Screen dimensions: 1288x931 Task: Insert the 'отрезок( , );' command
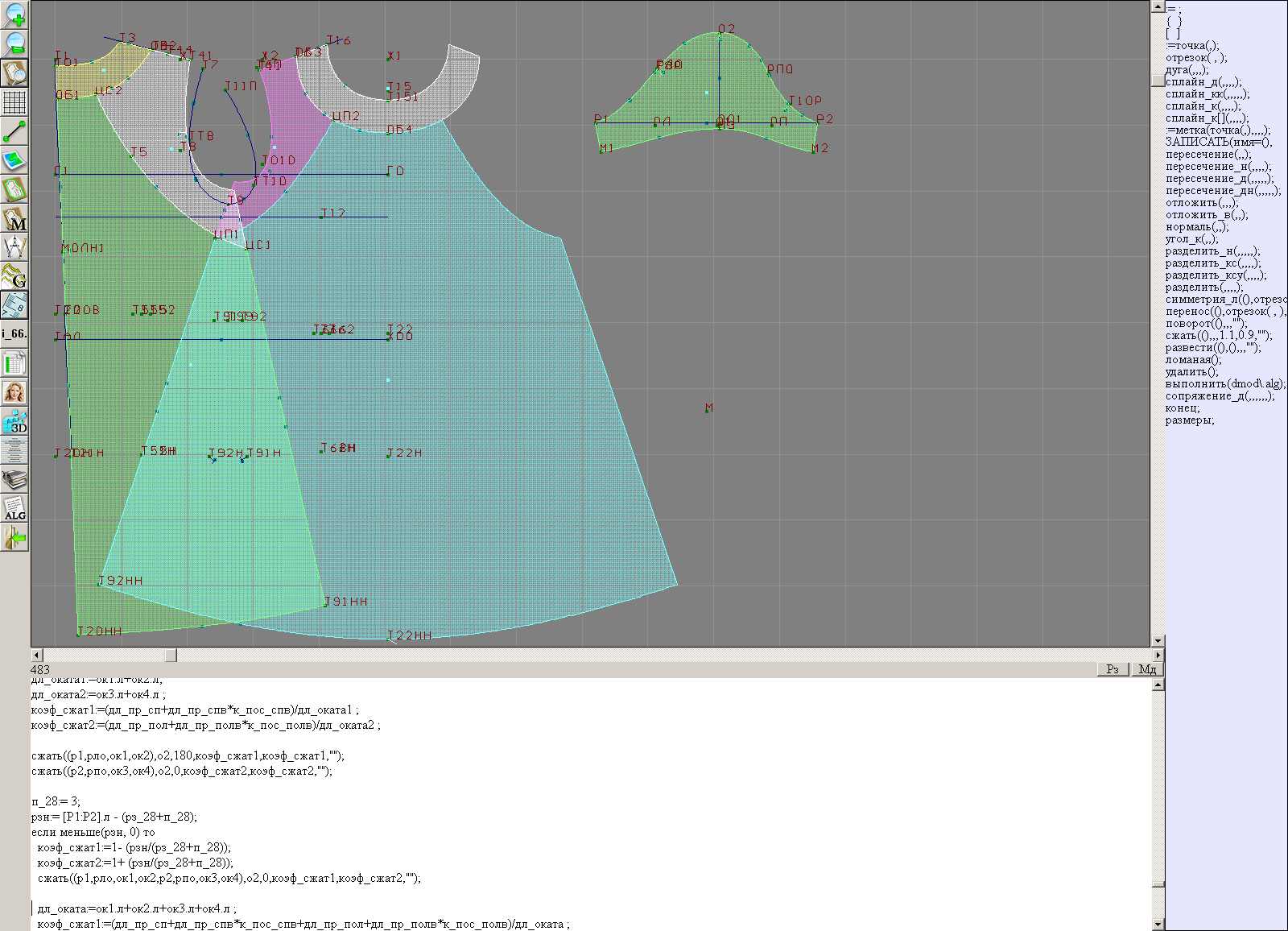tap(1195, 58)
